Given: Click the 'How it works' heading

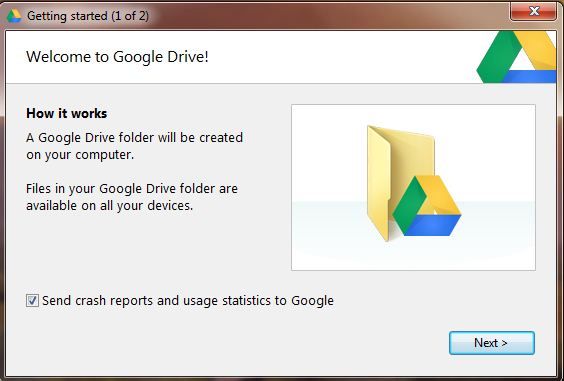Looking at the screenshot, I should [x=67, y=113].
